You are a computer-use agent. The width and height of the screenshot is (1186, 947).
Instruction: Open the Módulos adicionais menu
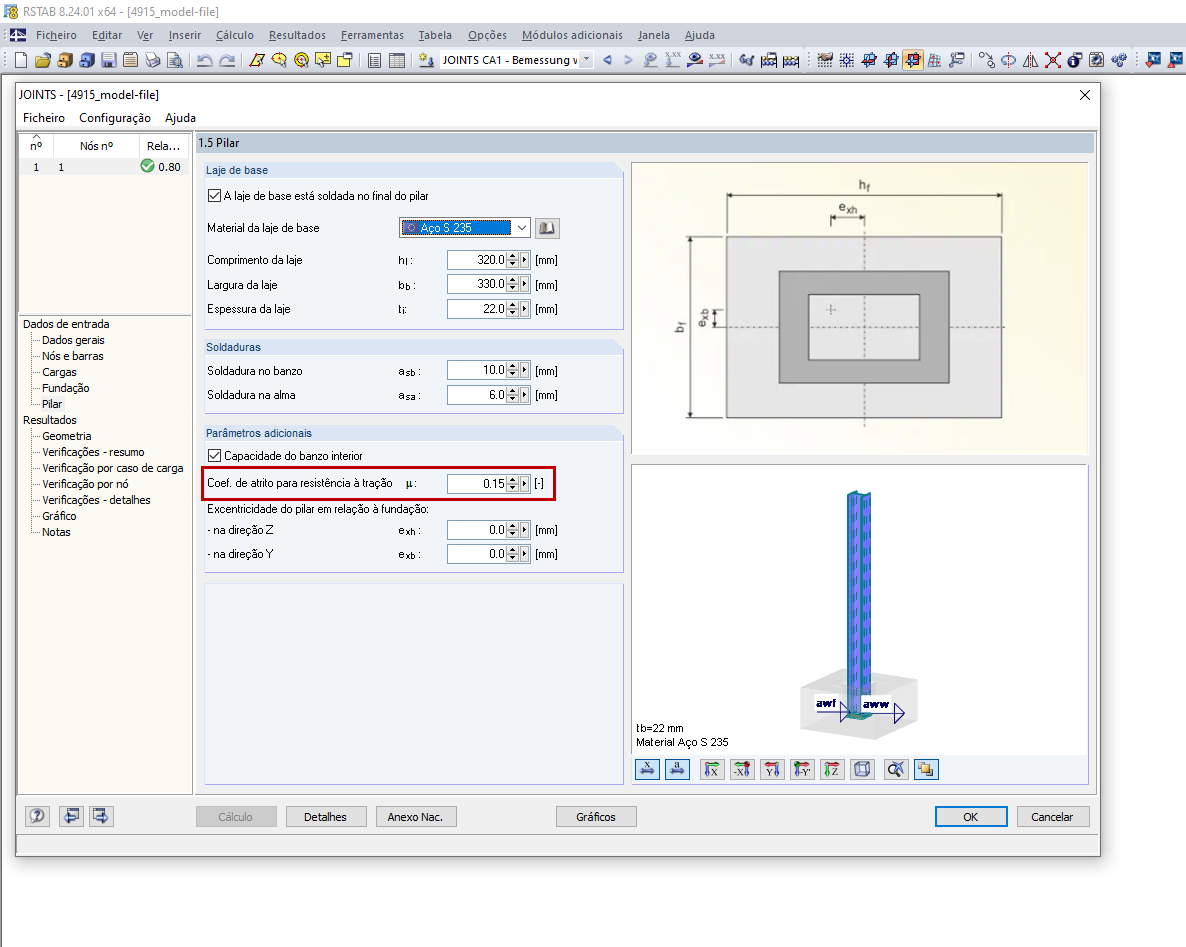click(x=572, y=35)
